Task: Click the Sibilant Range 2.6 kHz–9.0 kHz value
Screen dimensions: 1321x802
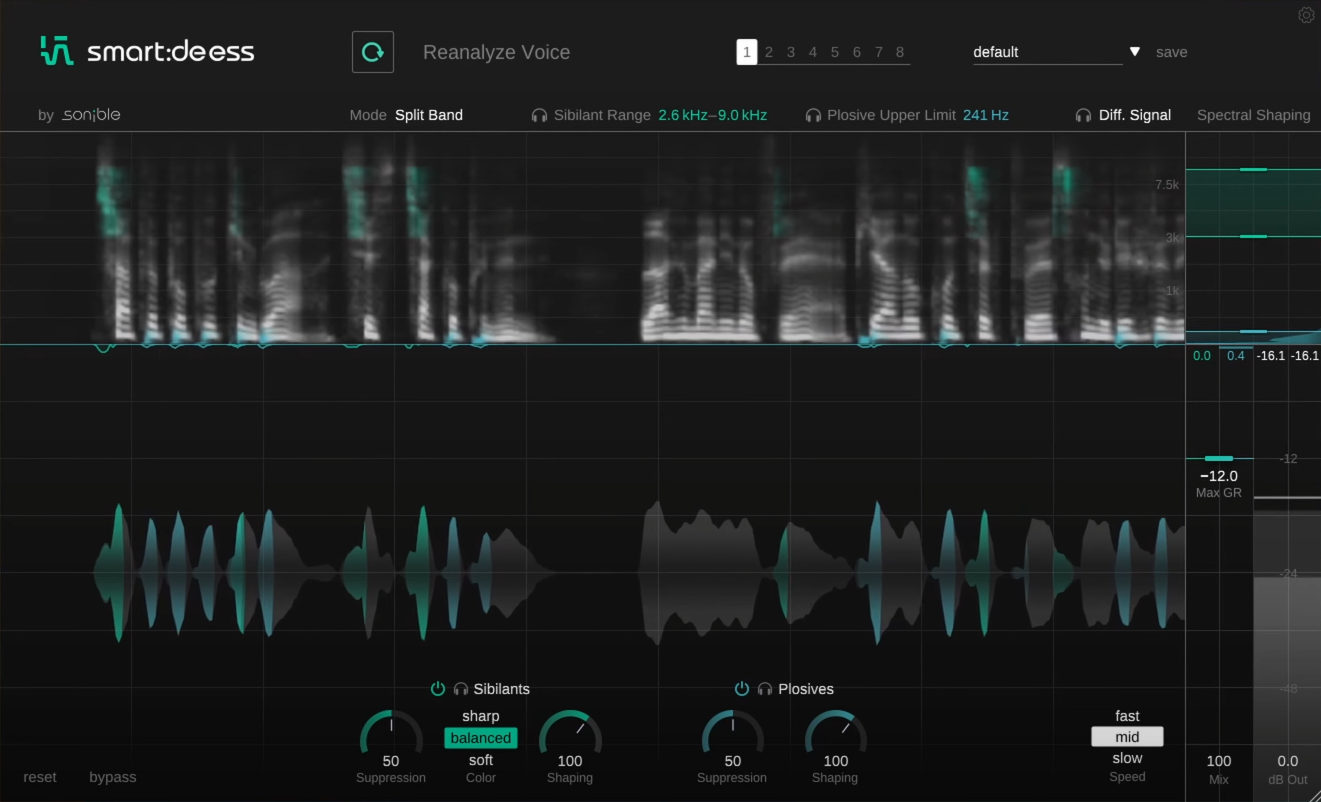Action: coord(713,115)
